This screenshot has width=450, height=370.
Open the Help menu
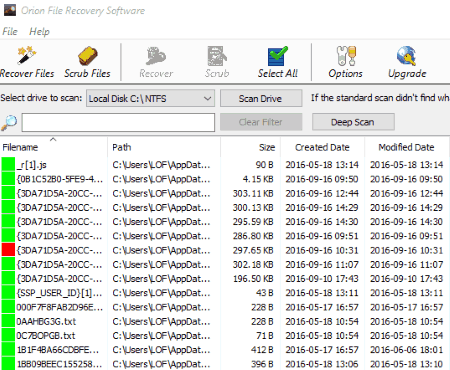[x=39, y=32]
